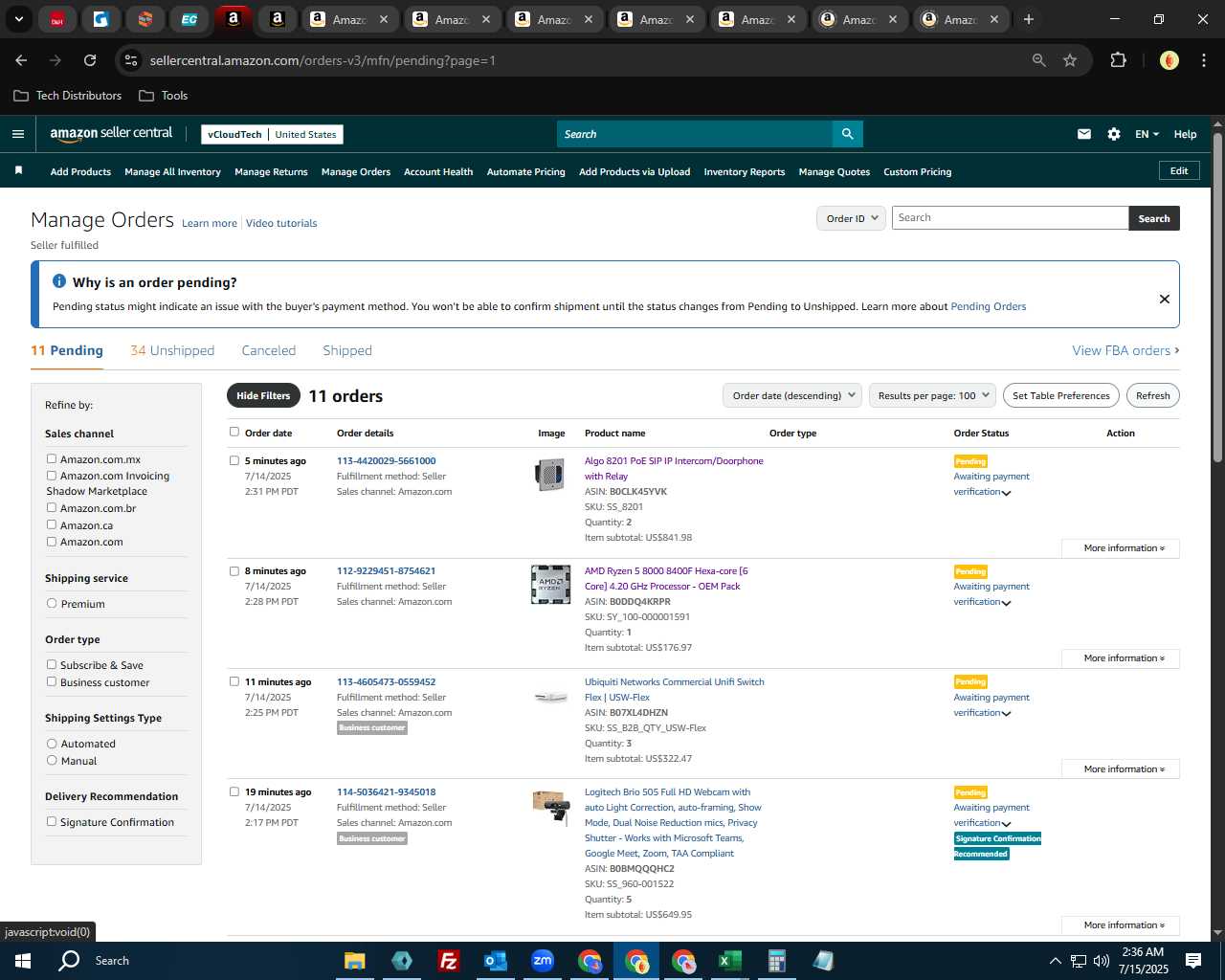
Task: Reload the page with refresh icon
Action: tap(90, 60)
